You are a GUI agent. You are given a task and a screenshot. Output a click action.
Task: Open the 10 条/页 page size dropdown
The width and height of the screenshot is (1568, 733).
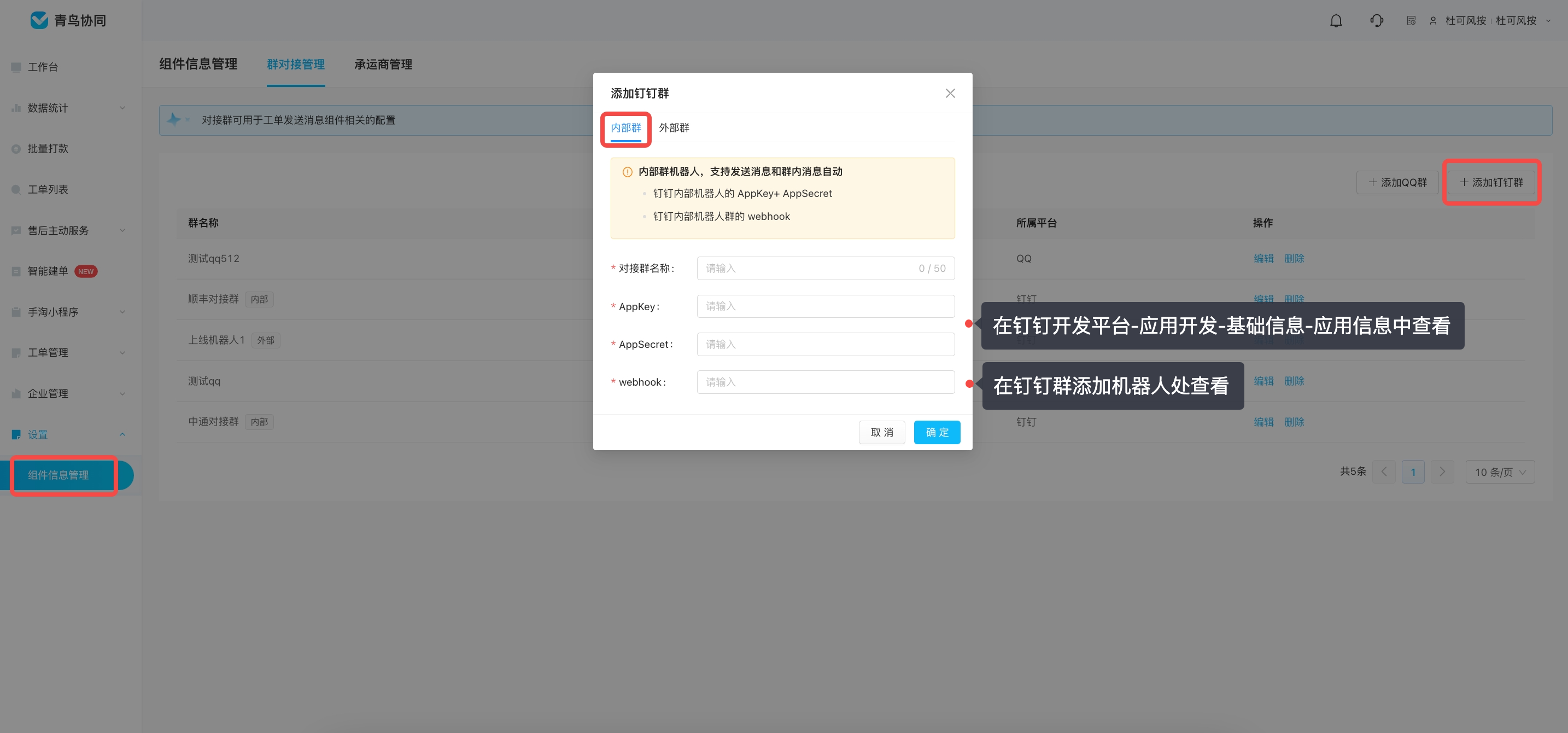point(1500,472)
